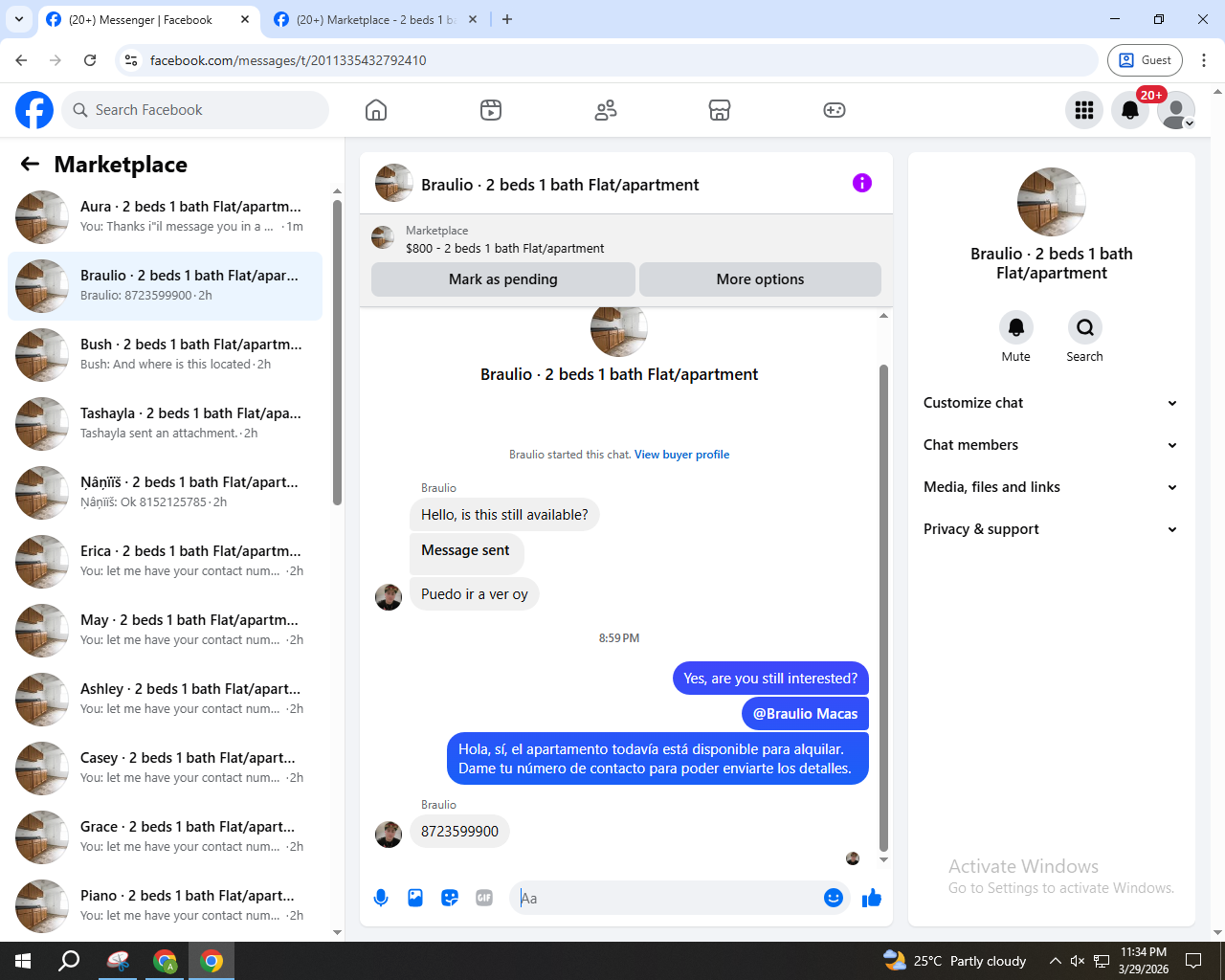The width and height of the screenshot is (1225, 980).
Task: Expand Customize chat section
Action: (x=1052, y=403)
